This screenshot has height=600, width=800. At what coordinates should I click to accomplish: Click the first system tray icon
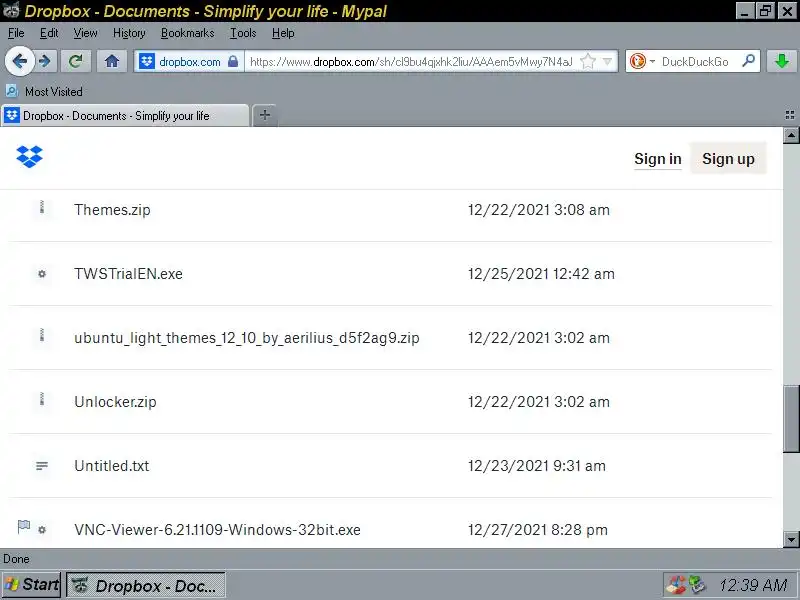coord(676,585)
